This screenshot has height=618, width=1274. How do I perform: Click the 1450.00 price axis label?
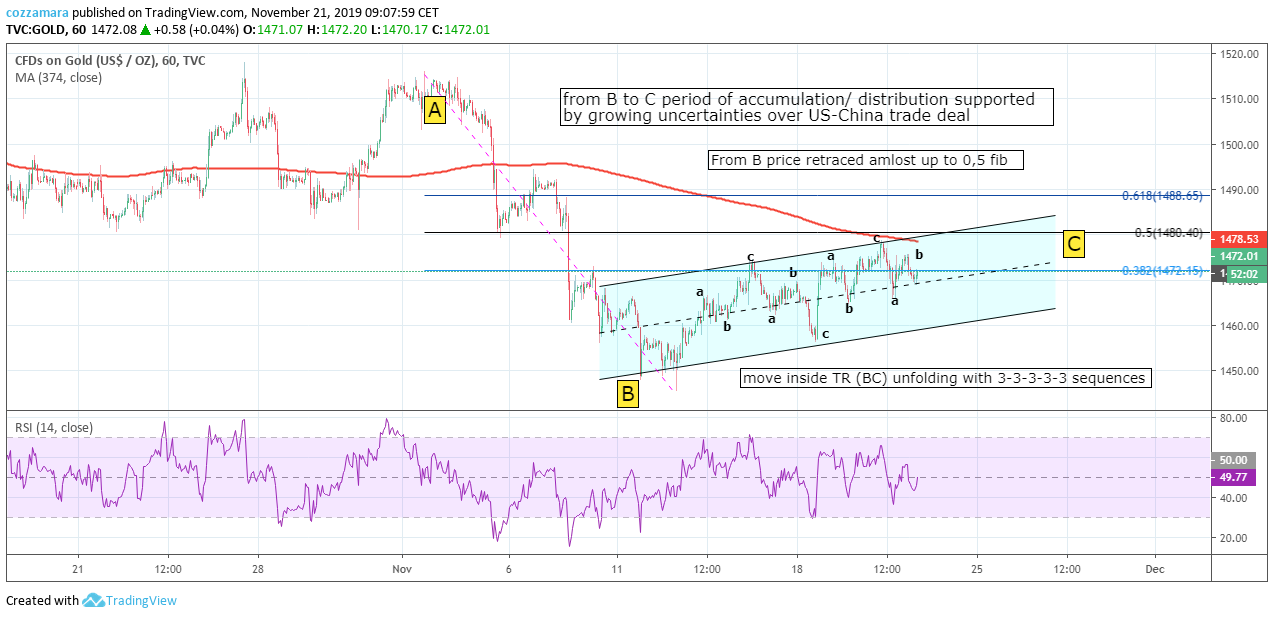1238,371
